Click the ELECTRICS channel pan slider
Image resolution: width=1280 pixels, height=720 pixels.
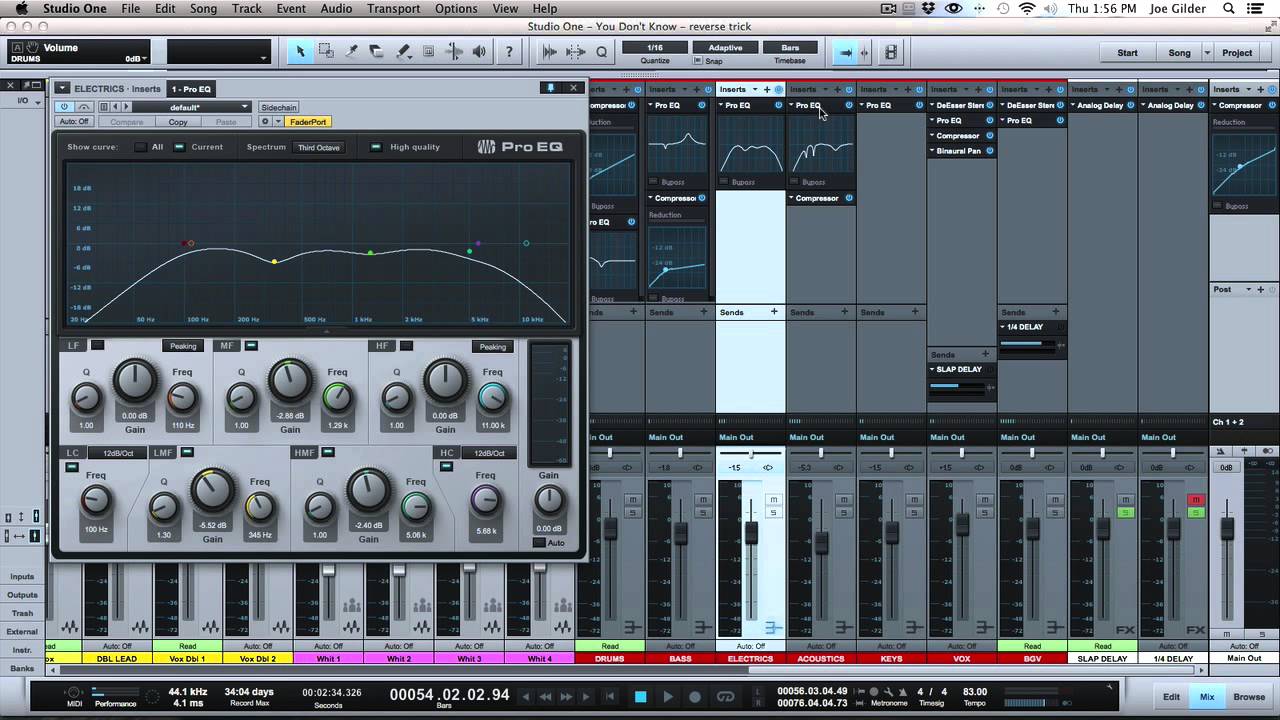751,453
